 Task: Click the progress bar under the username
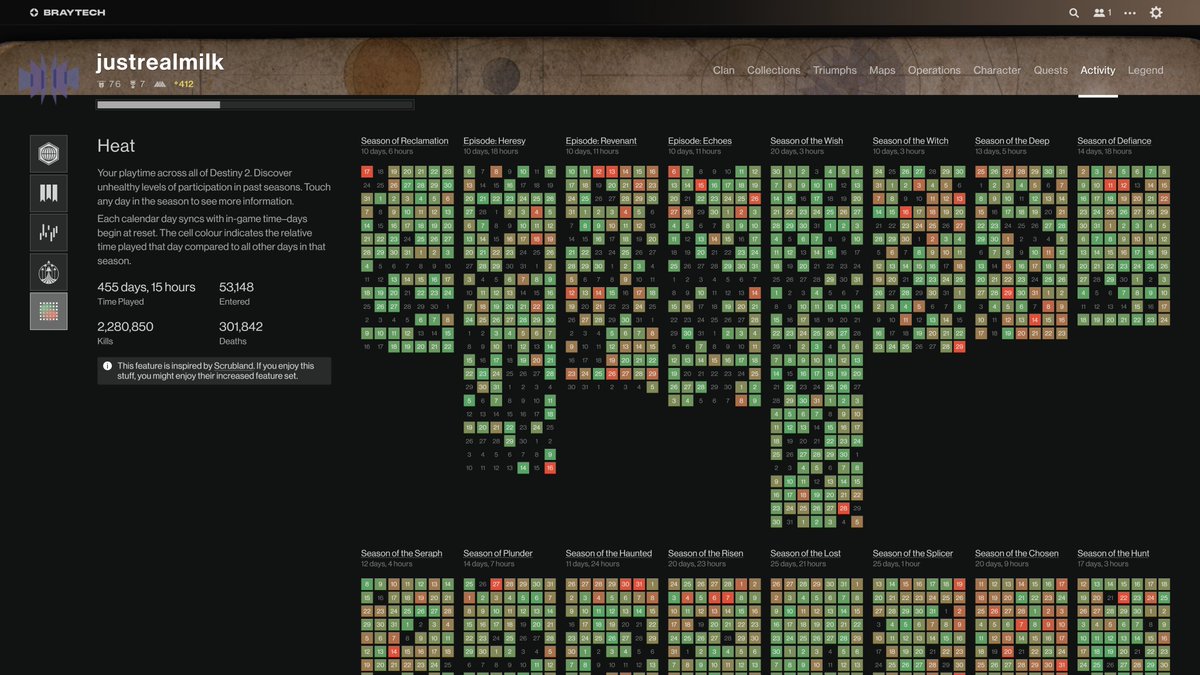255,104
